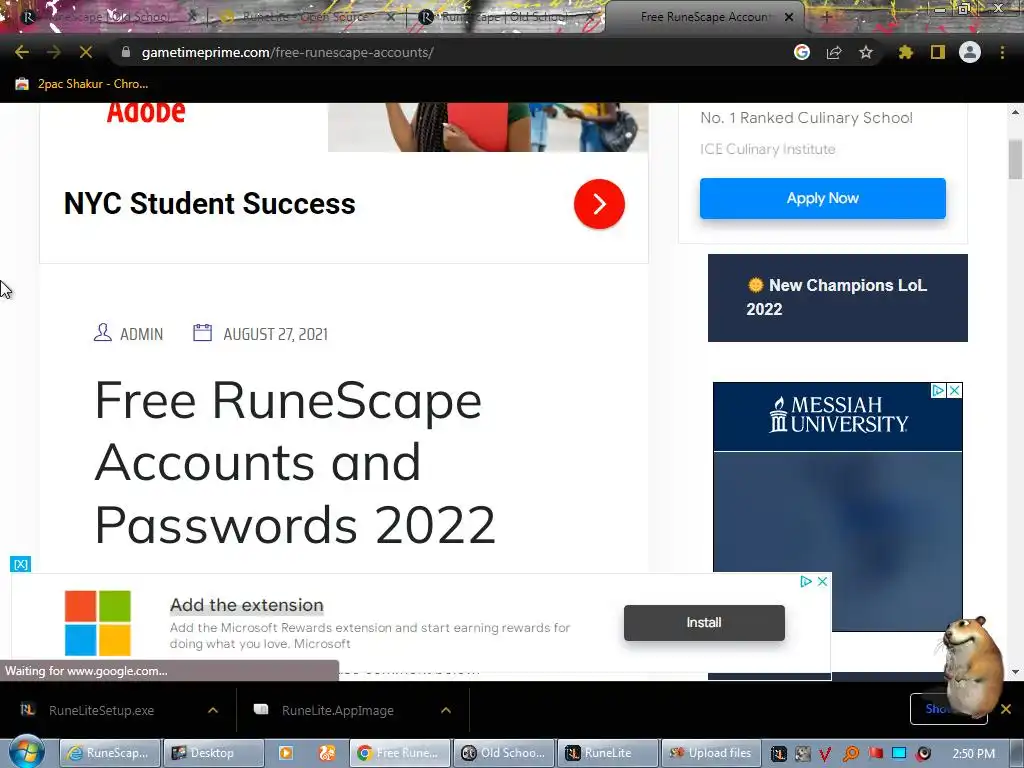1024x768 pixels.
Task: Open a new browser tab
Action: click(825, 17)
